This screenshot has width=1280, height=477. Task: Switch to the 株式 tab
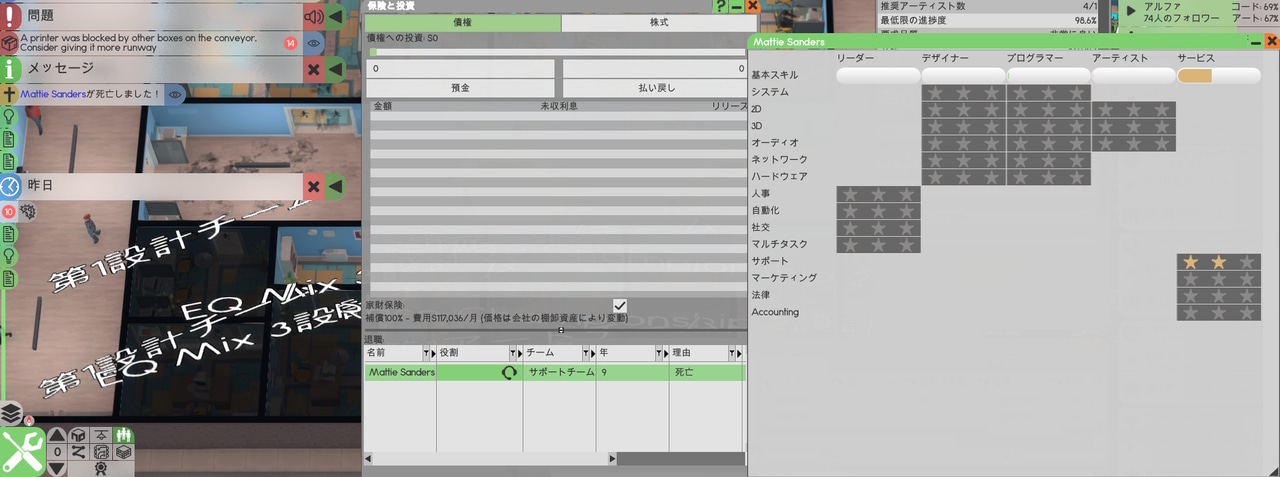pos(659,22)
